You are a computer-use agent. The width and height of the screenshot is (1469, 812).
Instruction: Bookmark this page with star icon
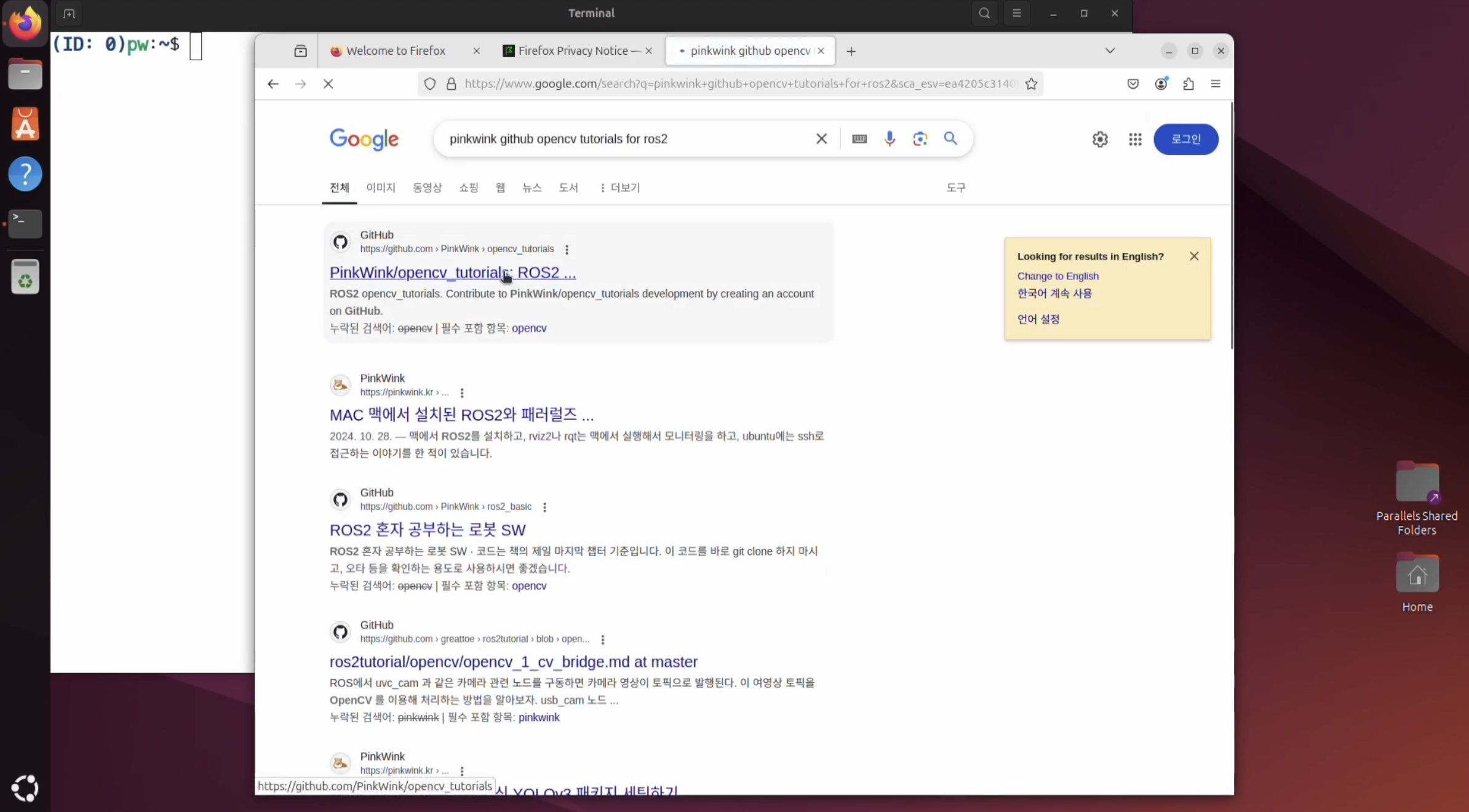pyautogui.click(x=1032, y=84)
